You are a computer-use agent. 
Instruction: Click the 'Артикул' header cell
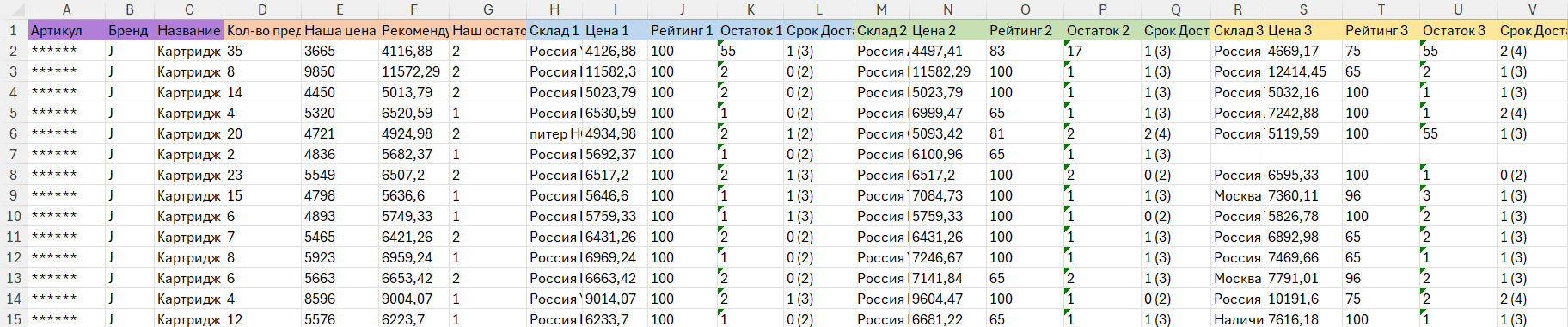tap(66, 30)
